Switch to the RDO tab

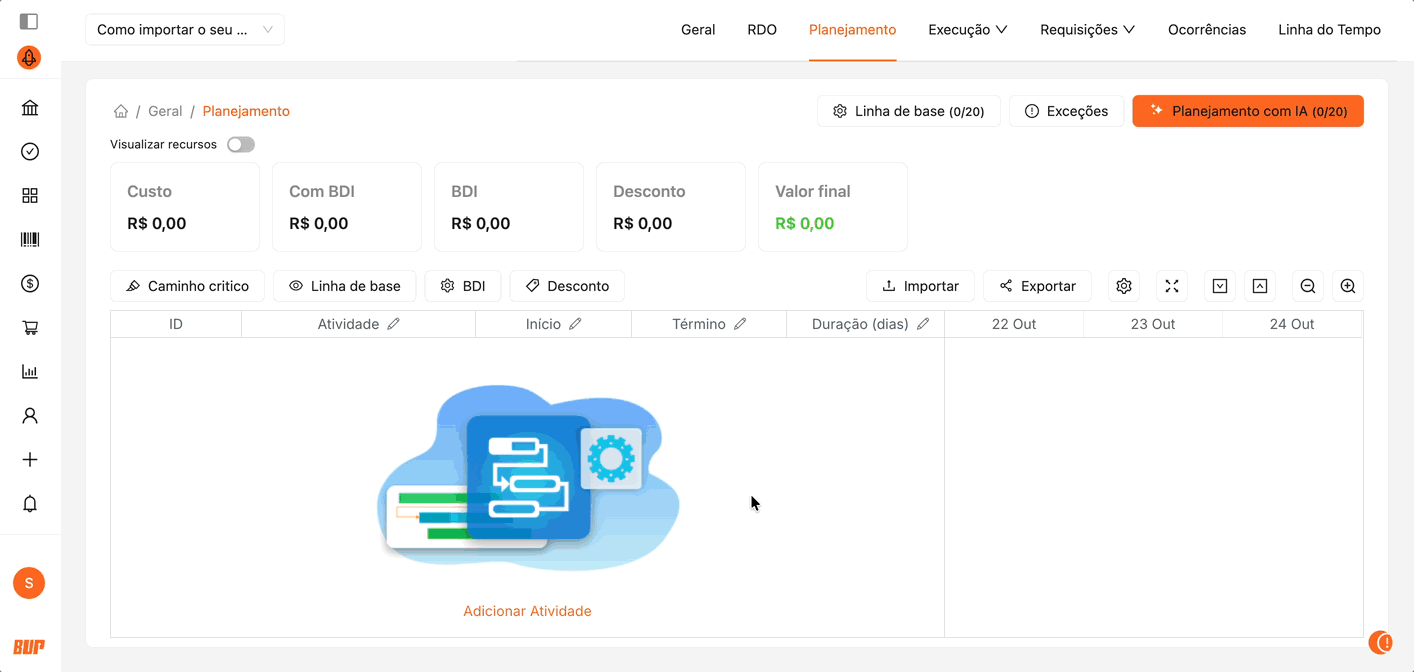coord(762,30)
